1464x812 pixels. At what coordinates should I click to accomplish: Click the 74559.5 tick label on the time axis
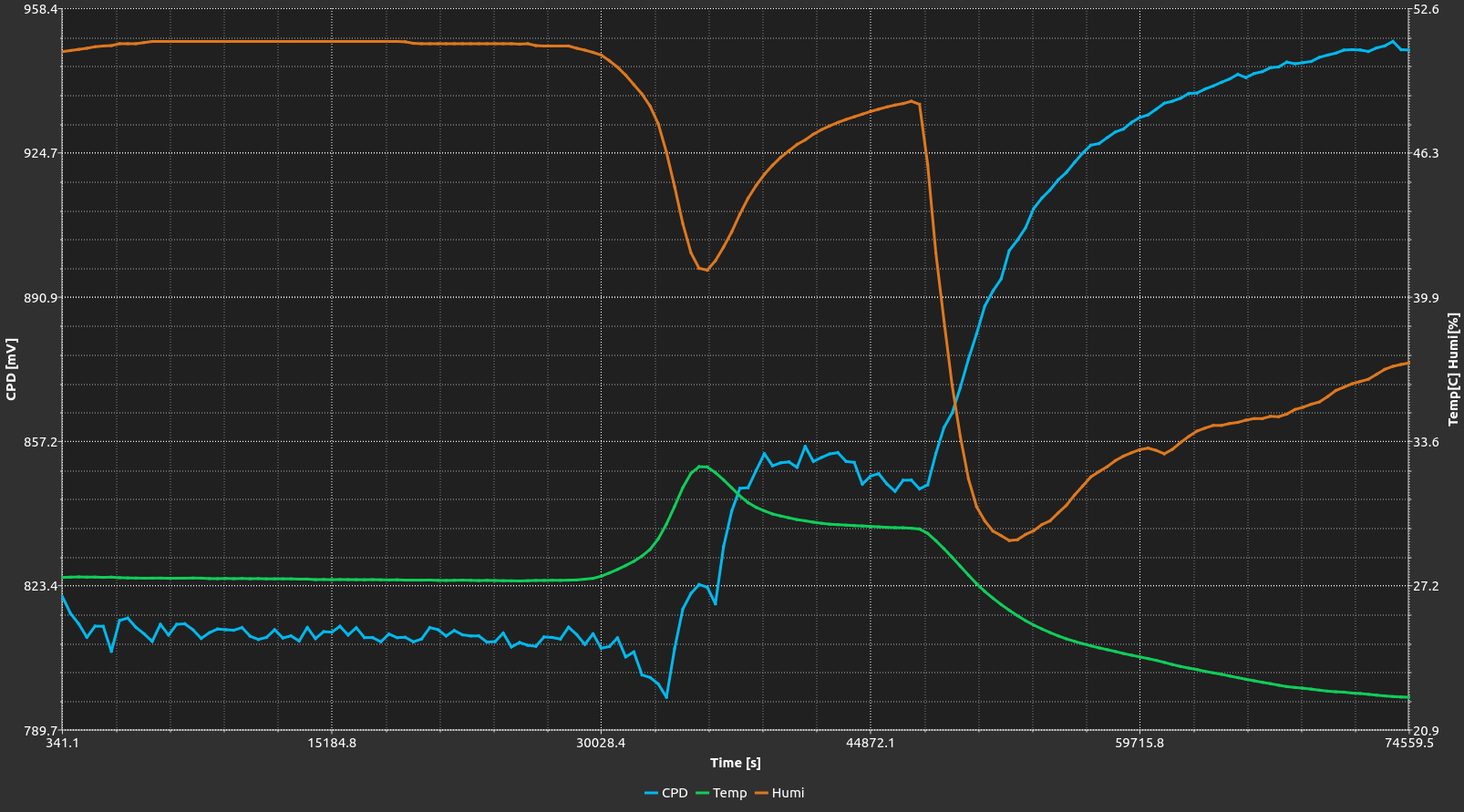coord(1407,743)
